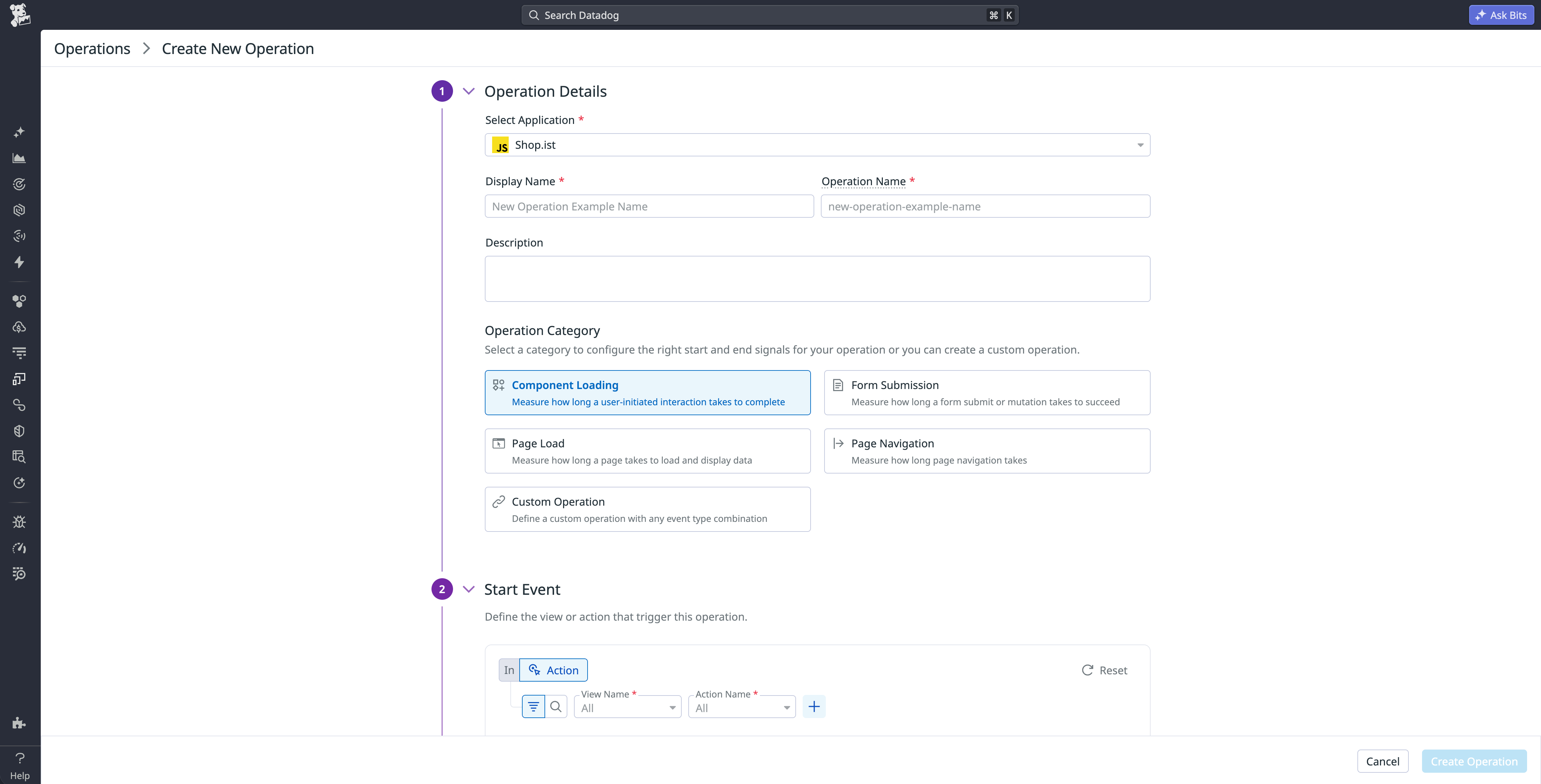Focus the Operation Name input field
Viewport: 1541px width, 784px height.
coord(985,206)
